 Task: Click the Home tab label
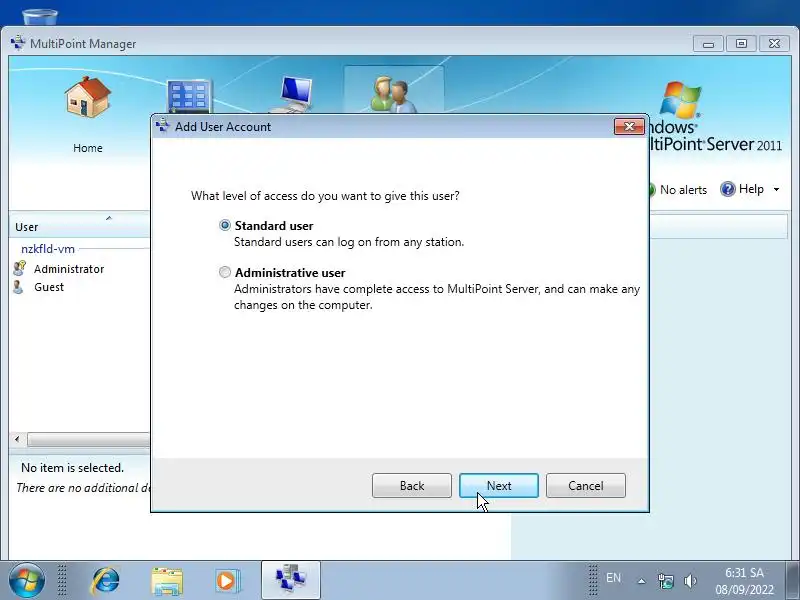88,148
